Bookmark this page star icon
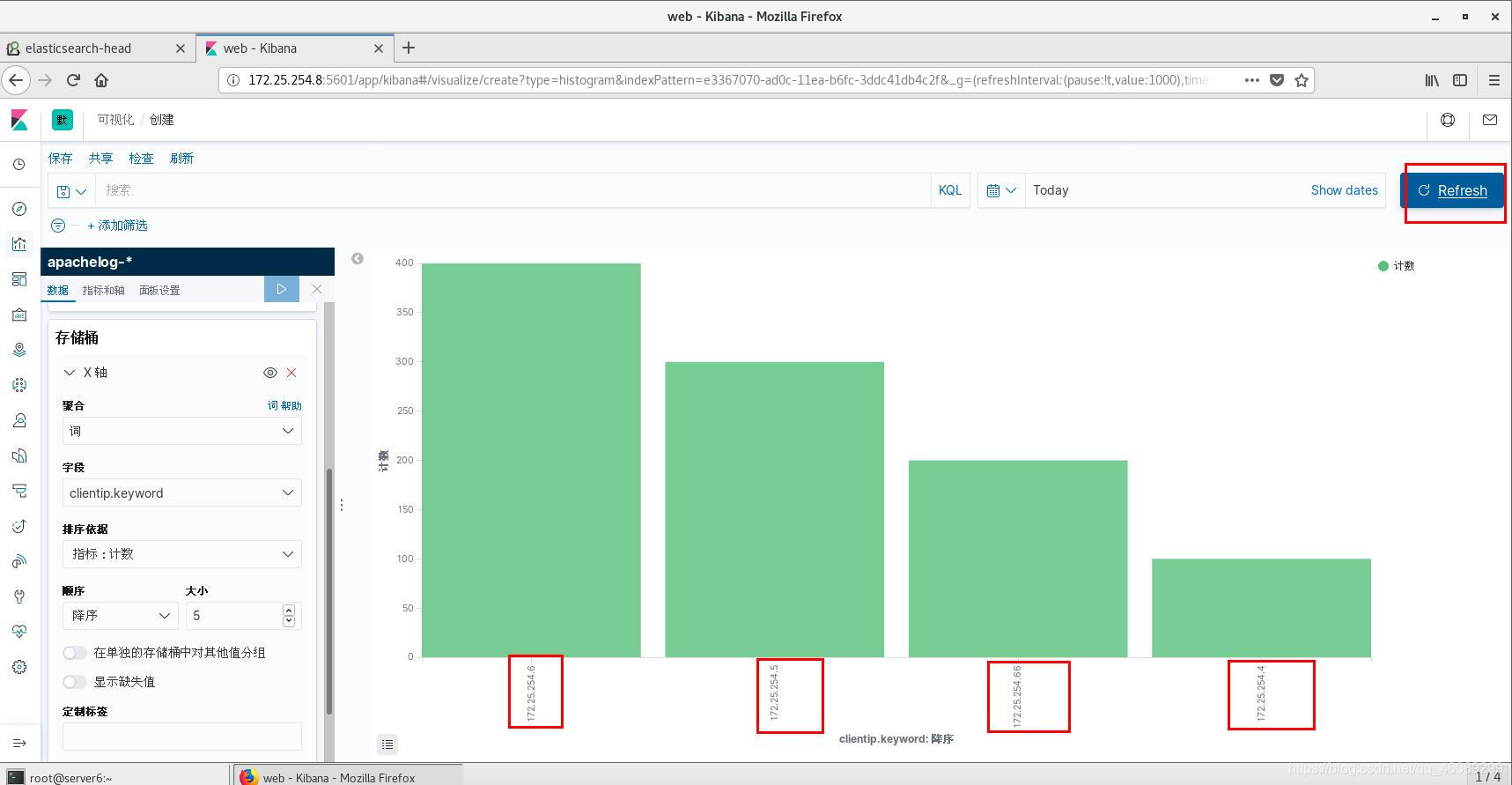Screen dimensions: 1512x785 tap(1302, 80)
